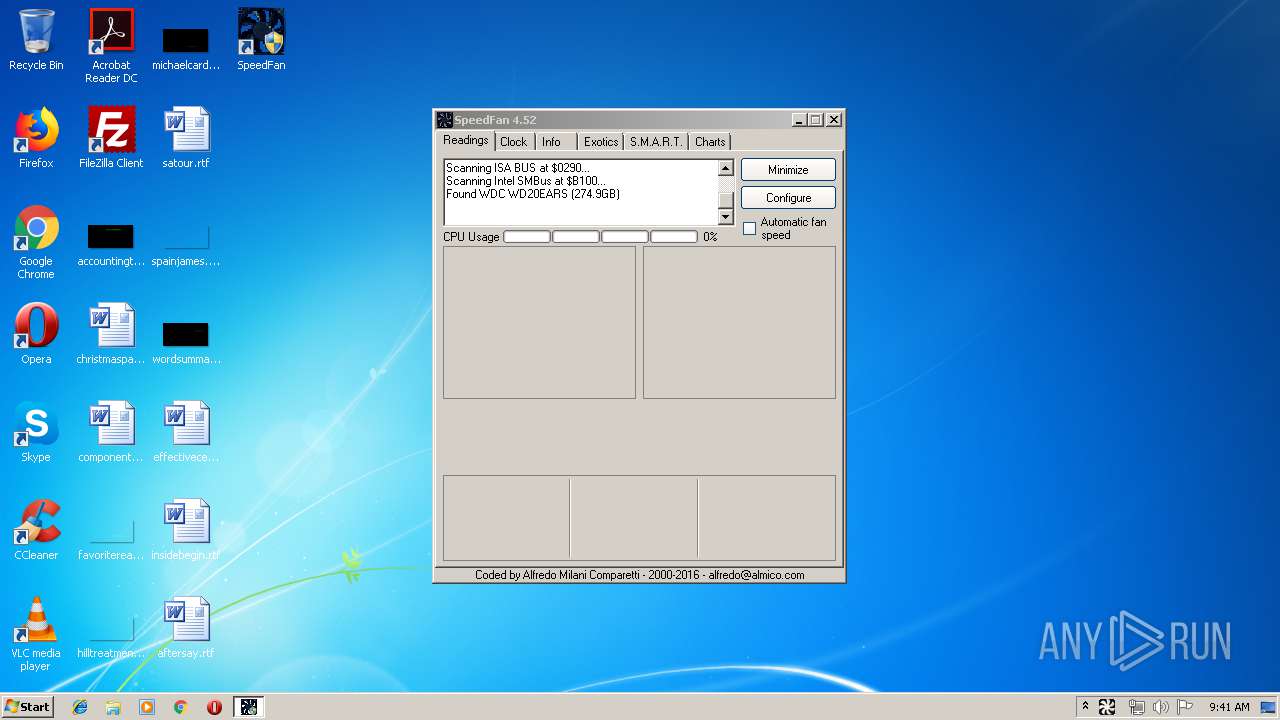The image size is (1280, 720).
Task: Click the 'Scanning Intel SMBus' log line
Action: click(526, 181)
